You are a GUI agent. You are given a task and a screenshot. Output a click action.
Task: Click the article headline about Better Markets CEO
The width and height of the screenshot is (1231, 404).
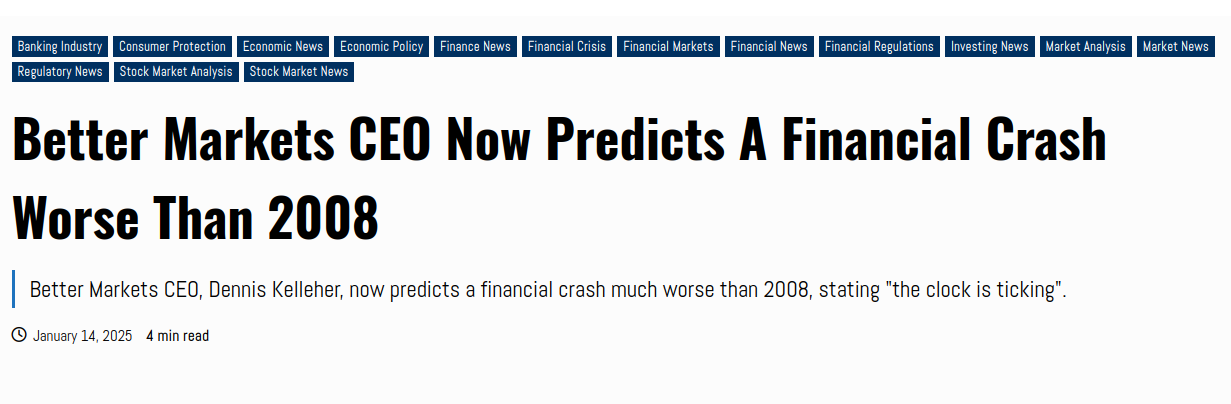560,180
